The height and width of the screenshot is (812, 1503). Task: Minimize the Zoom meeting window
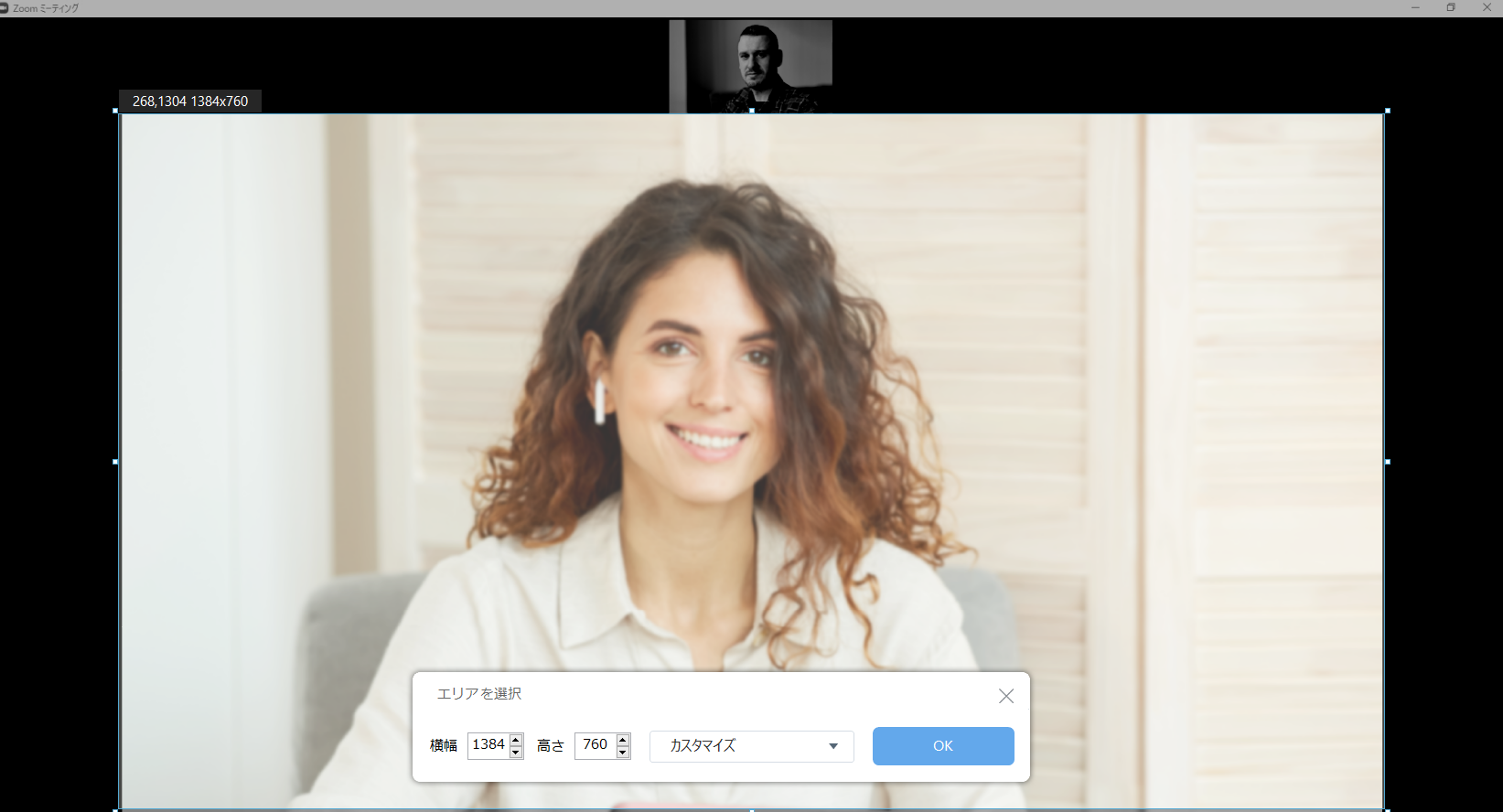pyautogui.click(x=1415, y=8)
